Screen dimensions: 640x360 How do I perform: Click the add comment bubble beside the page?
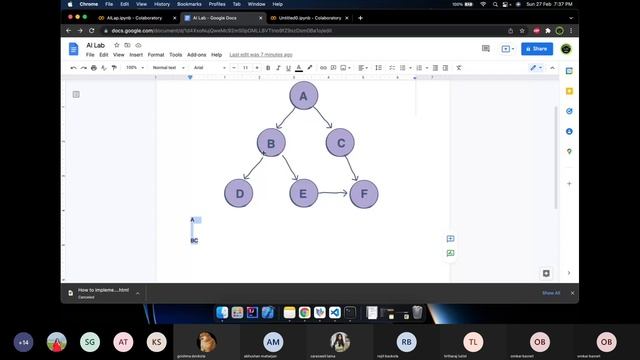pos(450,239)
